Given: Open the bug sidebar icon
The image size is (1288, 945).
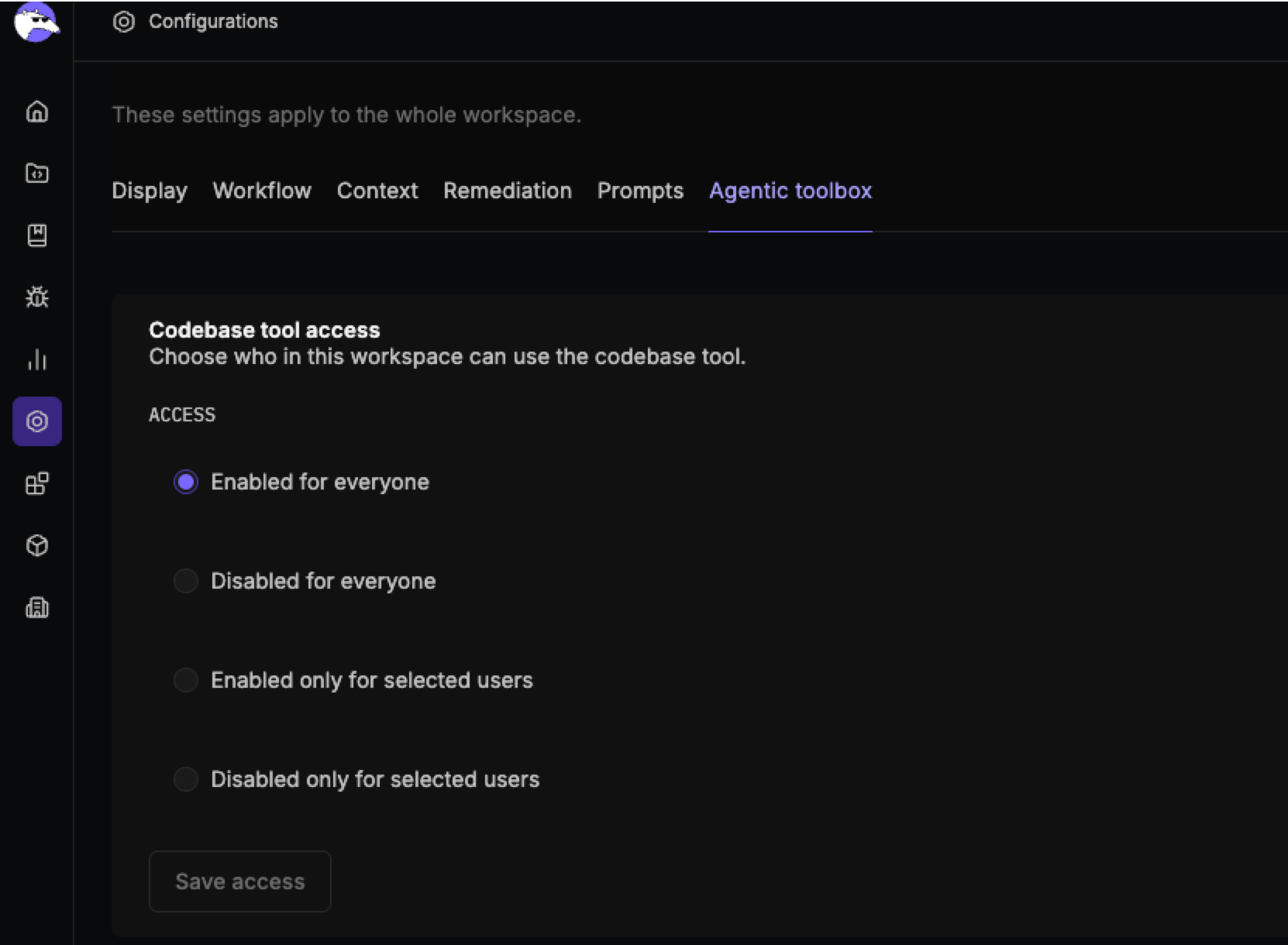Looking at the screenshot, I should point(37,297).
